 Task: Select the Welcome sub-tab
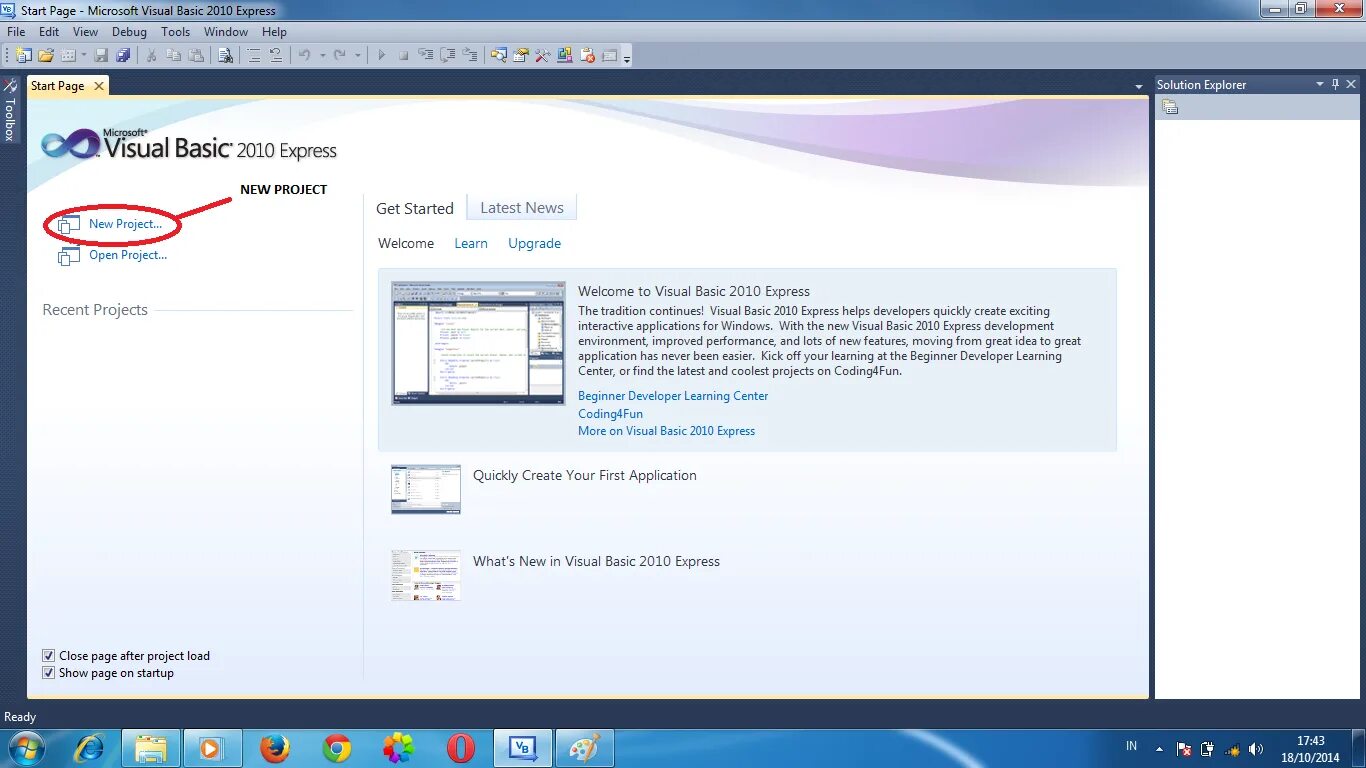[x=406, y=243]
